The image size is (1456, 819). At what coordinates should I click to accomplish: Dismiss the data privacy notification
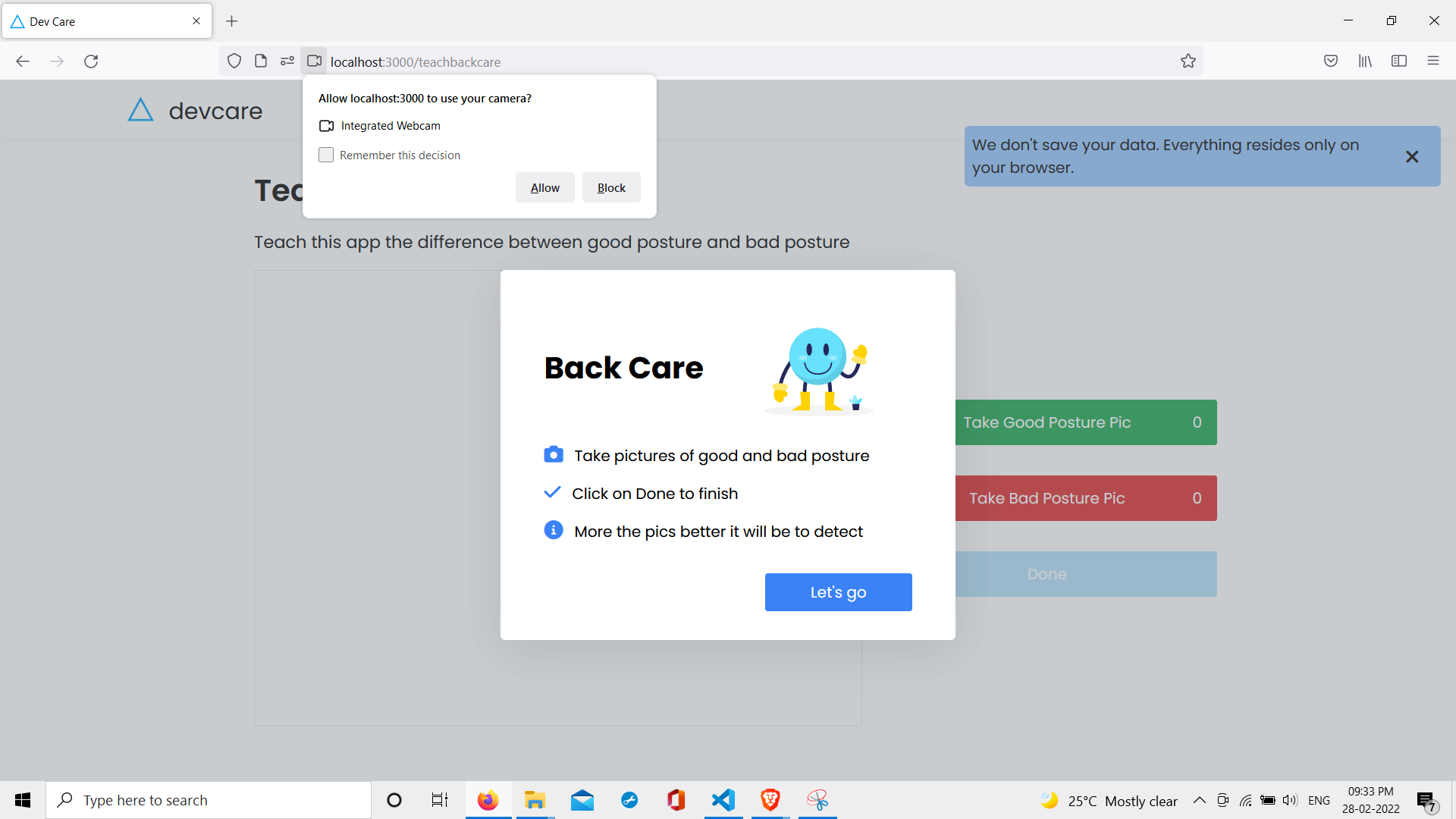tap(1411, 156)
